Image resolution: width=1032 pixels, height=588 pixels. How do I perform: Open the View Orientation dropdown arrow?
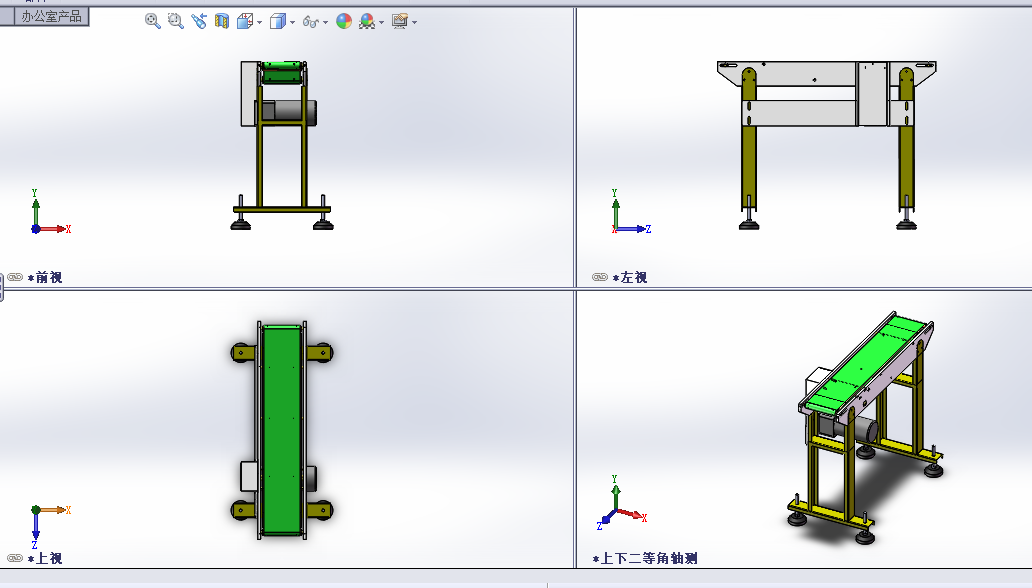point(259,22)
